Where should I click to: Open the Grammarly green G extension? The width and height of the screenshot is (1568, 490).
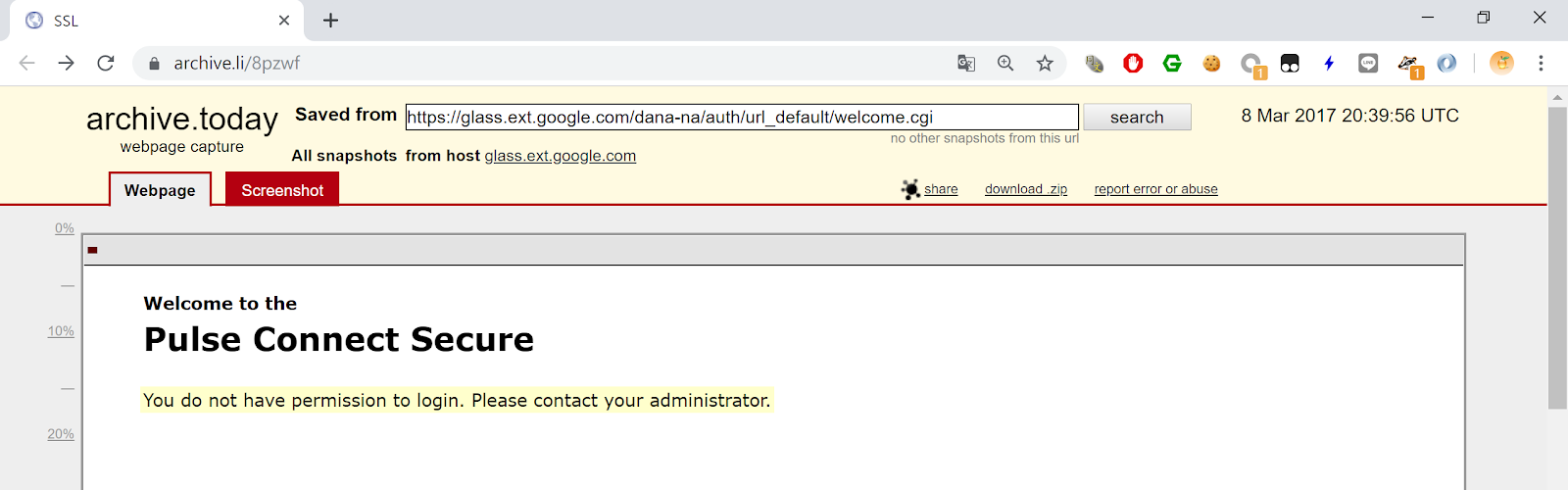(x=1172, y=63)
